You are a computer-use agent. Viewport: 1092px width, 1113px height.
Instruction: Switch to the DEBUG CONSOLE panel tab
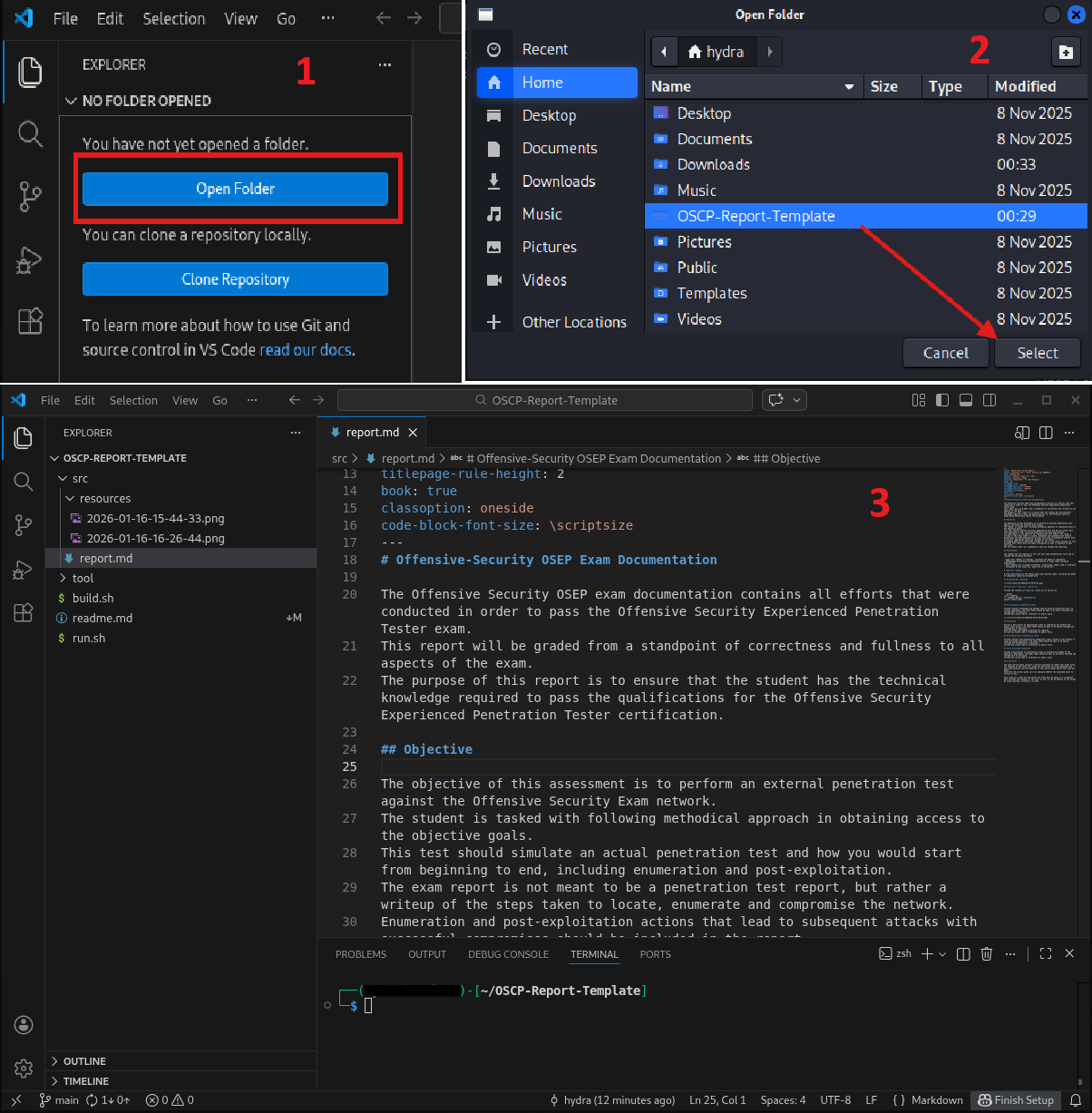[x=508, y=954]
